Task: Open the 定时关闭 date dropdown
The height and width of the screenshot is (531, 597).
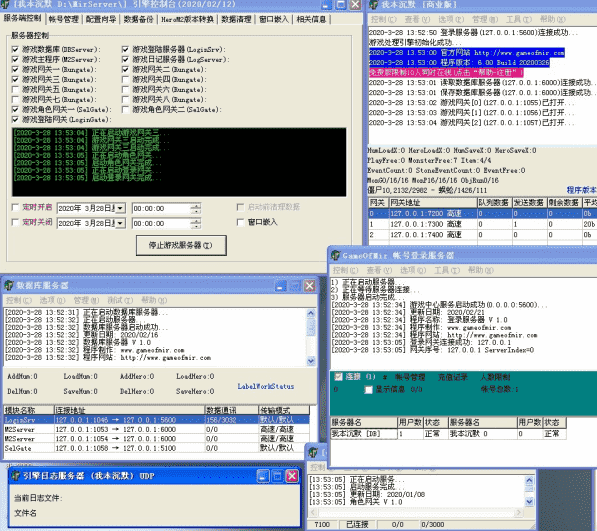Action: coord(120,223)
